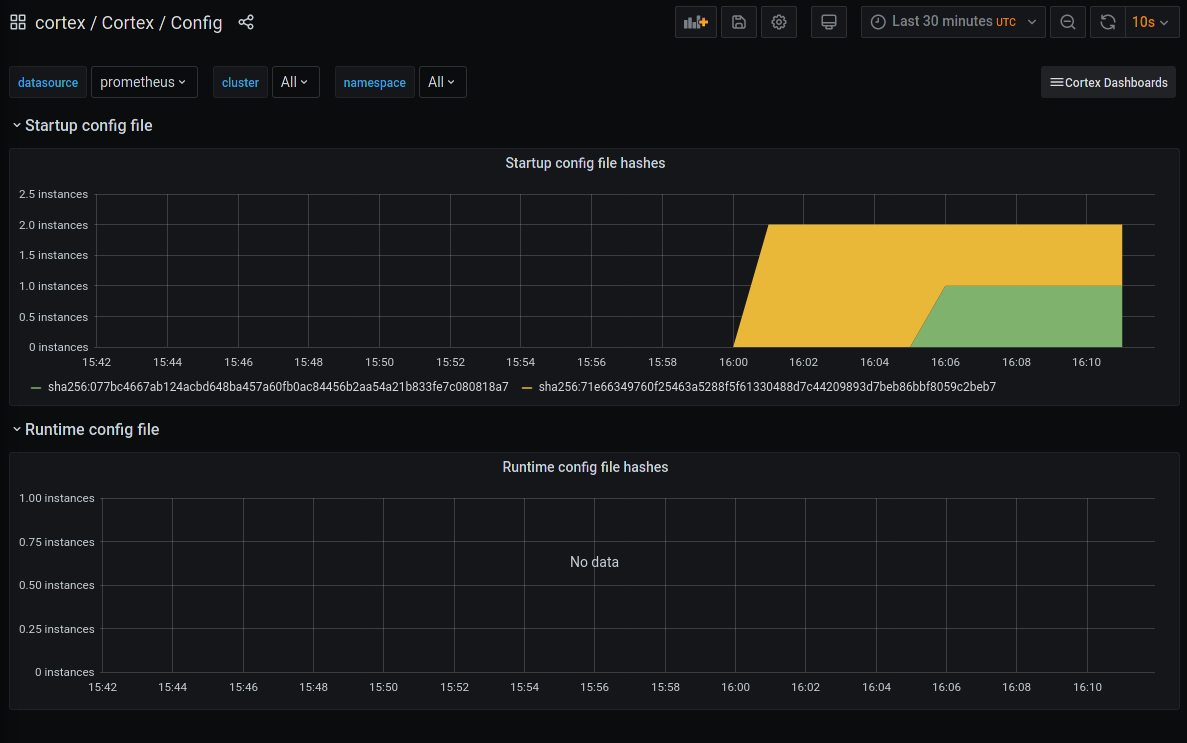Open the namespace All dropdown
1187x743 pixels.
point(442,82)
